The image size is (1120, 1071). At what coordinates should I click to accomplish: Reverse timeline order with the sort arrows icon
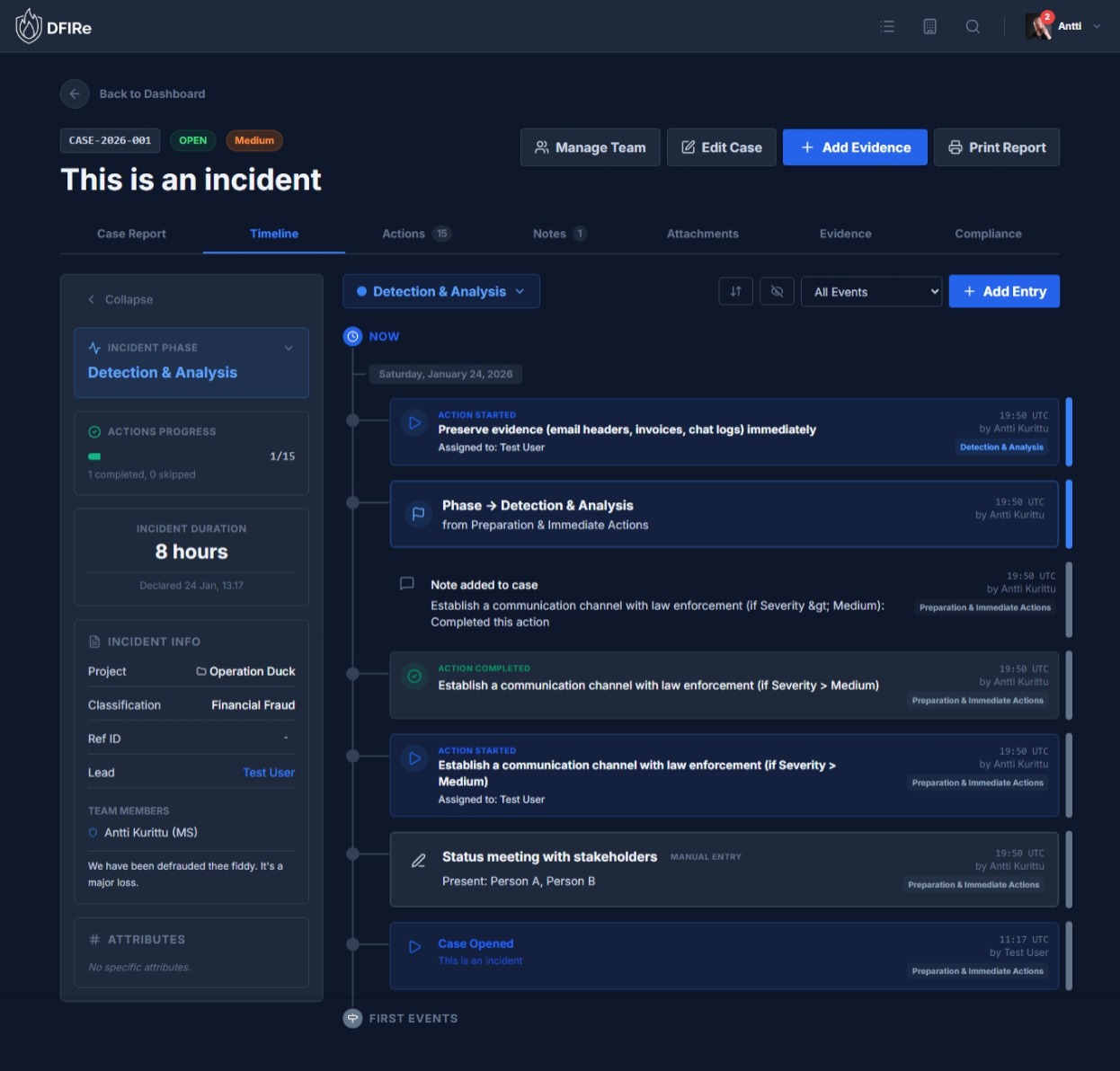(x=735, y=291)
